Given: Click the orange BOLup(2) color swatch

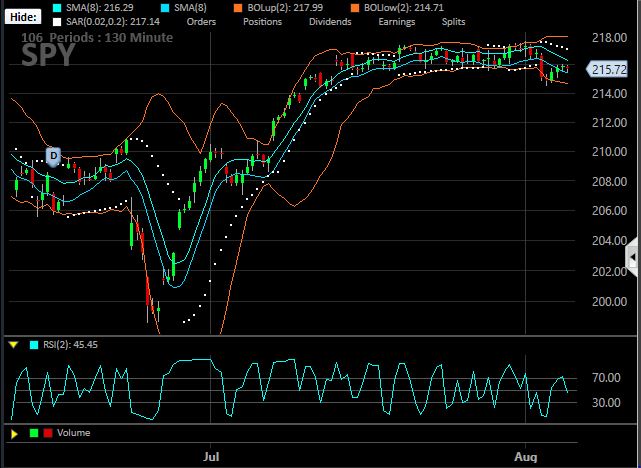Looking at the screenshot, I should click(x=238, y=8).
